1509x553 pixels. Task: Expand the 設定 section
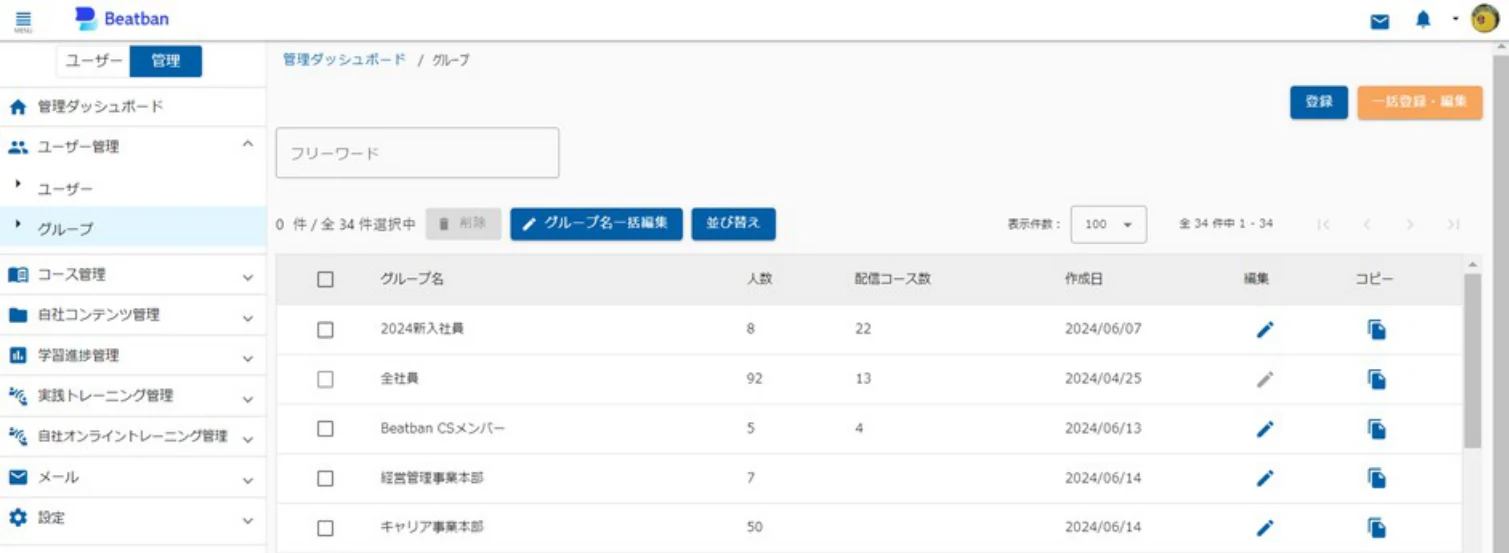tap(248, 521)
